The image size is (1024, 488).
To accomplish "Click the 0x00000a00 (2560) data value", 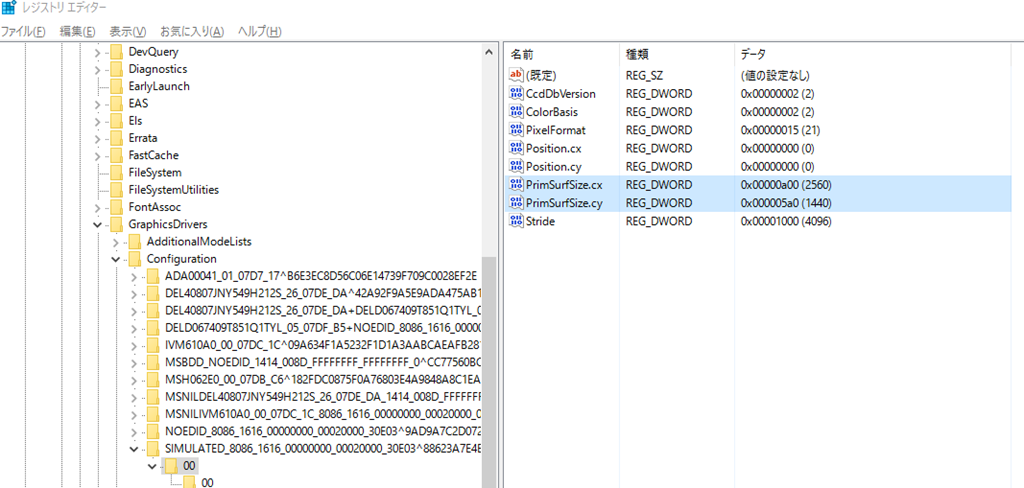I will pos(786,184).
